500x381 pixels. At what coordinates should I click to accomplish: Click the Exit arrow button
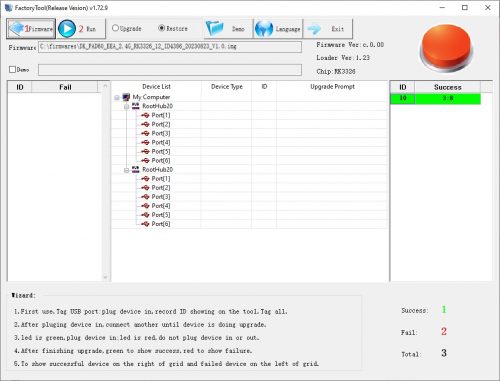pyautogui.click(x=328, y=29)
